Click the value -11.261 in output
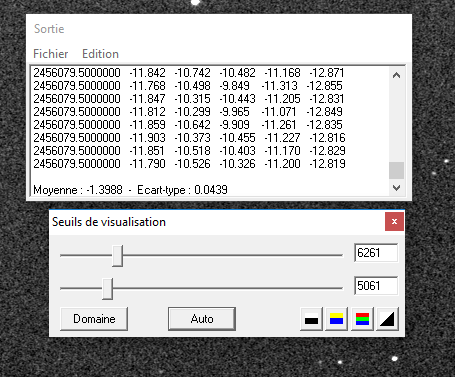The image size is (455, 377). coord(279,125)
